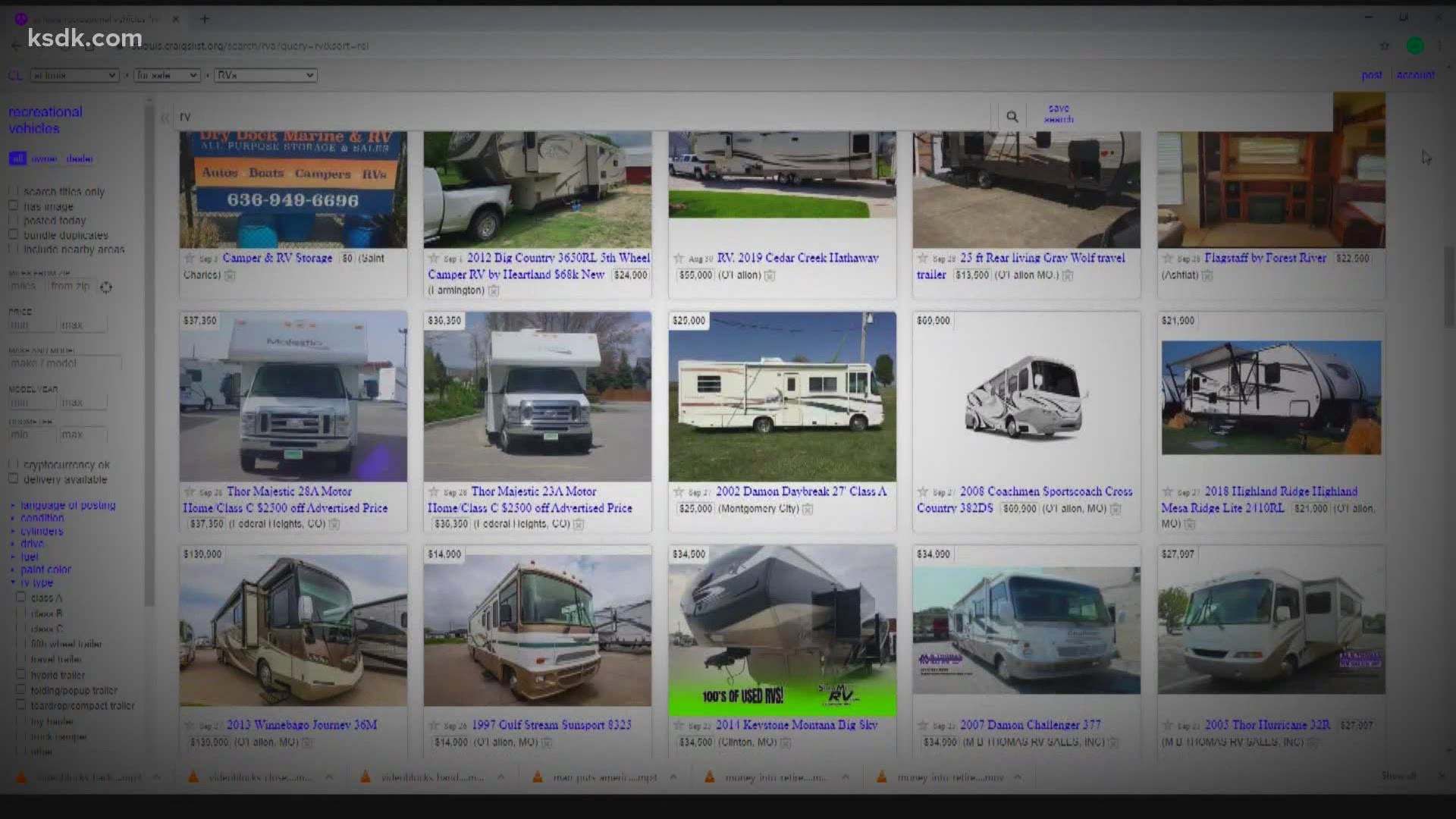
Task: Click the 'post' menu link
Action: pyautogui.click(x=1371, y=75)
